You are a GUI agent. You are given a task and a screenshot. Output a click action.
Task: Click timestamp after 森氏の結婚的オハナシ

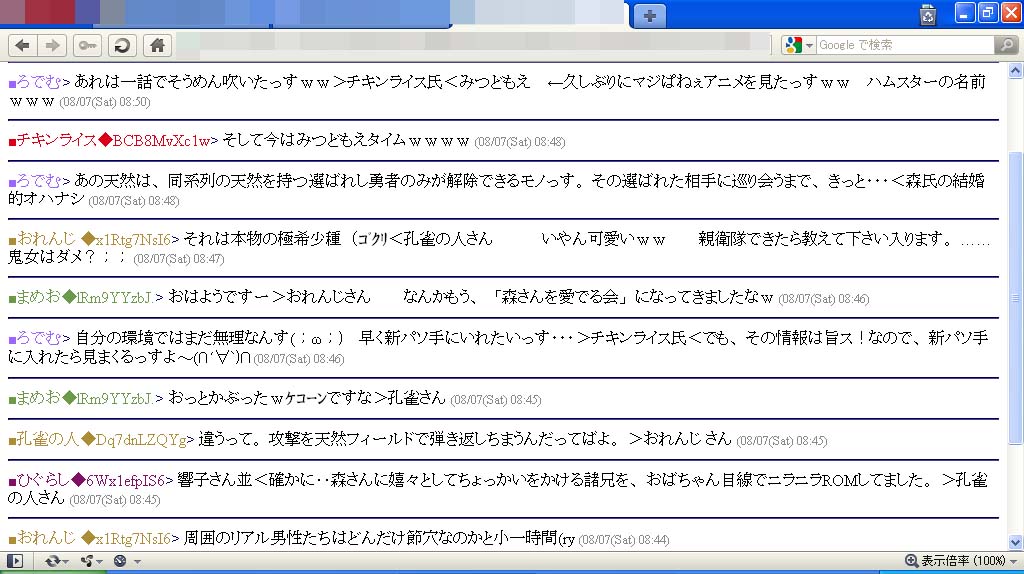(x=133, y=201)
